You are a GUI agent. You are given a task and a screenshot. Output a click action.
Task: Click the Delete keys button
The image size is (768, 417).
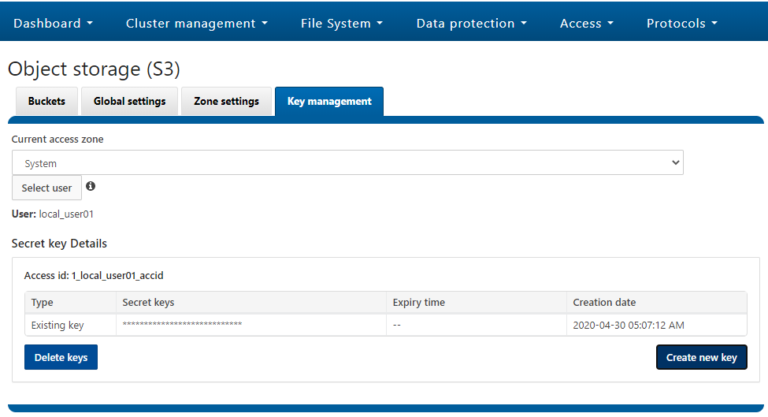(61, 357)
